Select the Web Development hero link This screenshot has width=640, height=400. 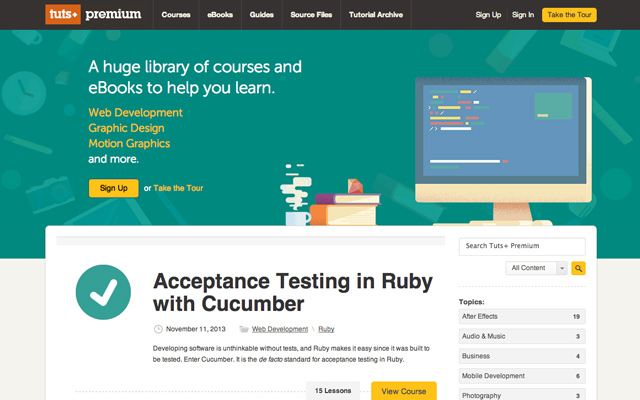[x=136, y=113]
